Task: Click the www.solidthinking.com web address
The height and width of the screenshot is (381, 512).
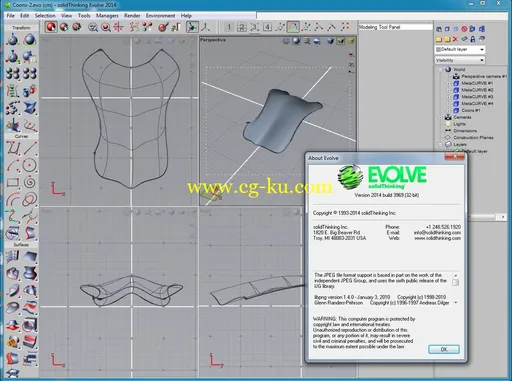Action: [437, 238]
